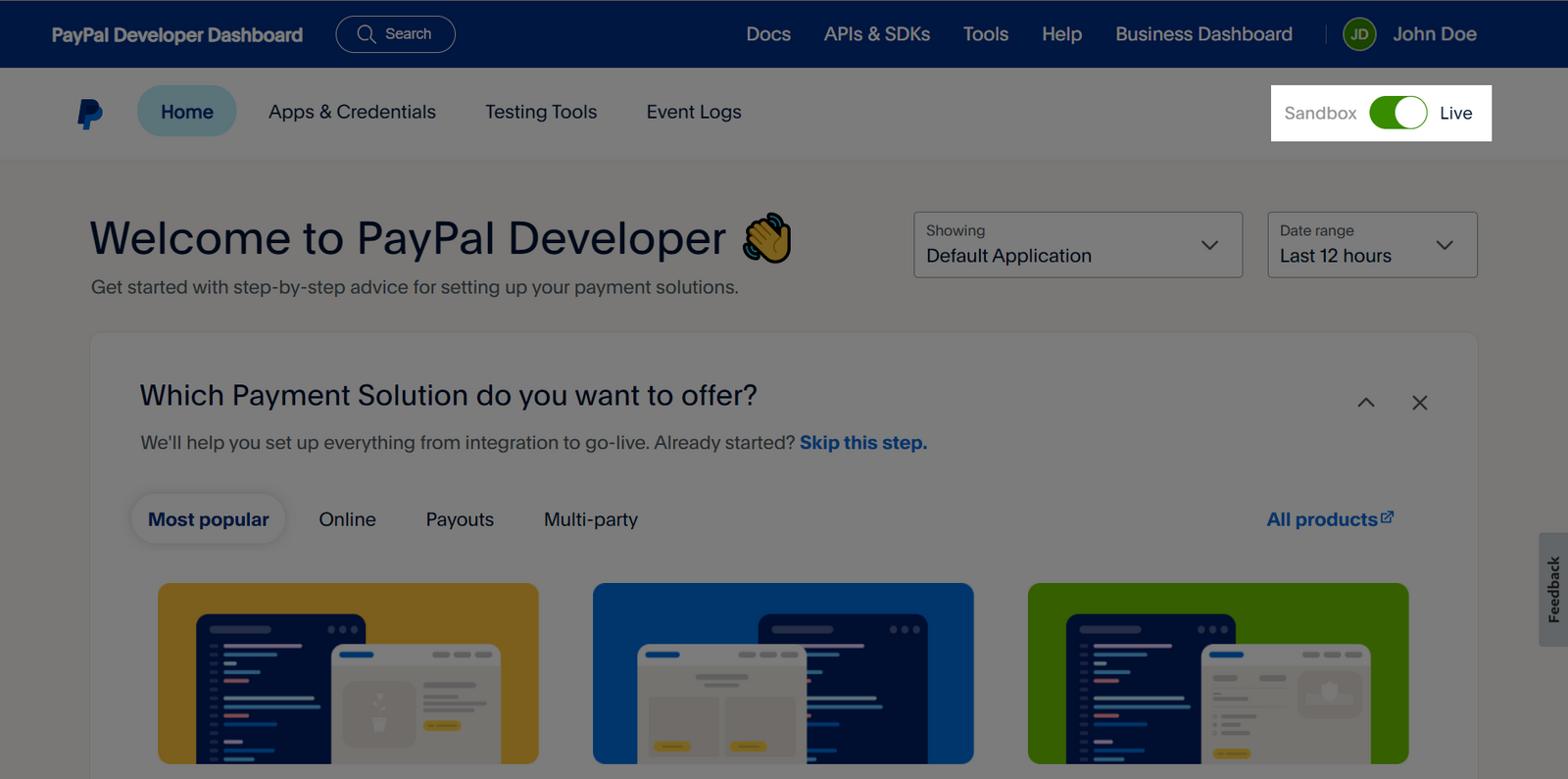Click the Skip this step link

(x=863, y=443)
